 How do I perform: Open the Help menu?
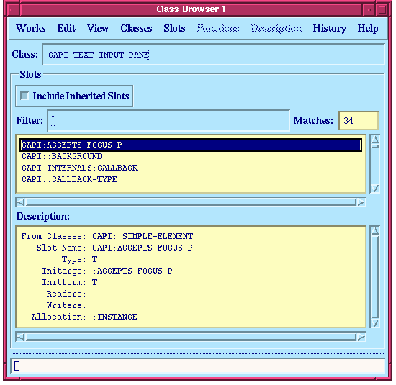click(x=368, y=28)
